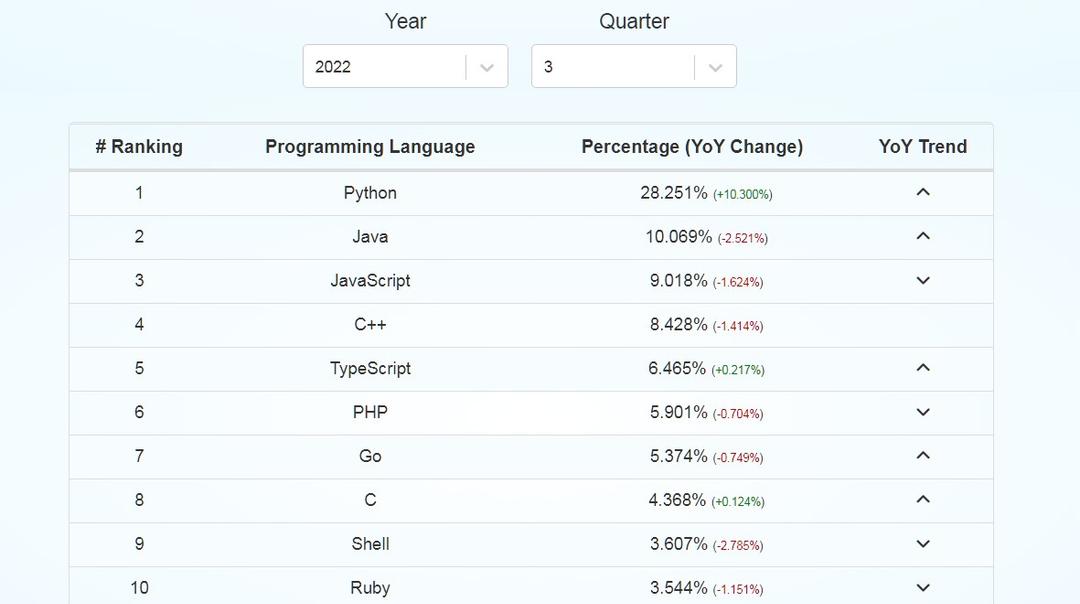Screen dimensions: 1080x604
Task: Click the upward trend arrow for Java
Action: (923, 236)
